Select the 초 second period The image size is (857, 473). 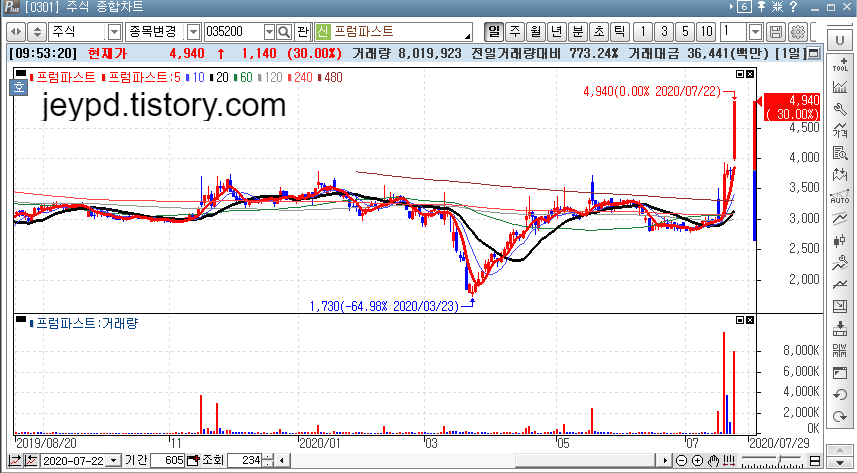(x=598, y=32)
